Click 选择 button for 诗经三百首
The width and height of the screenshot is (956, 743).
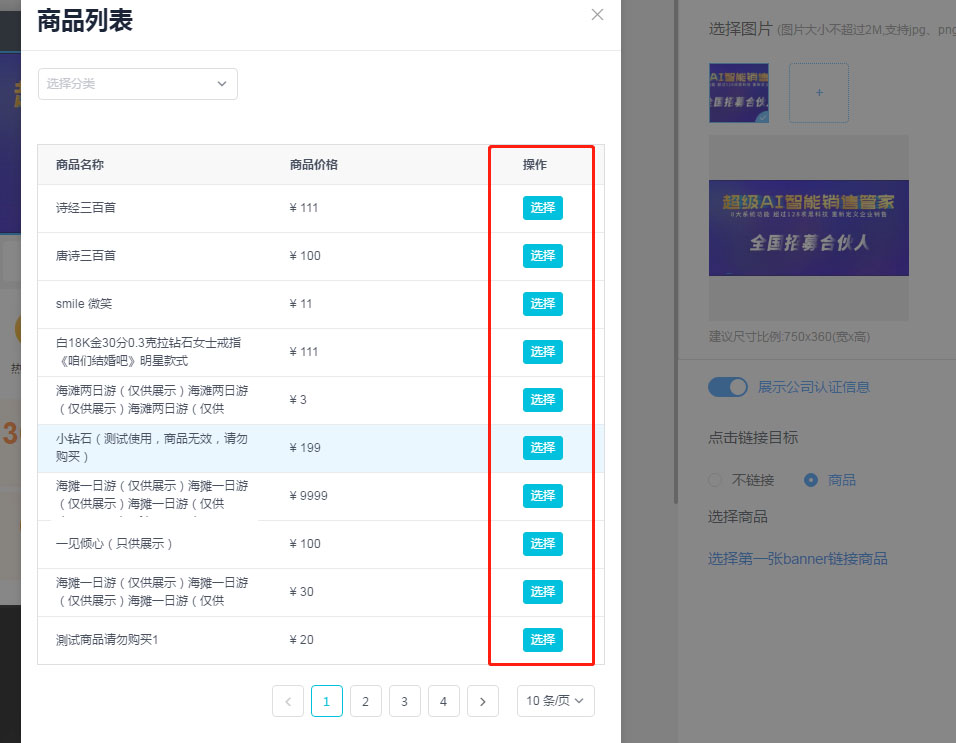point(543,208)
